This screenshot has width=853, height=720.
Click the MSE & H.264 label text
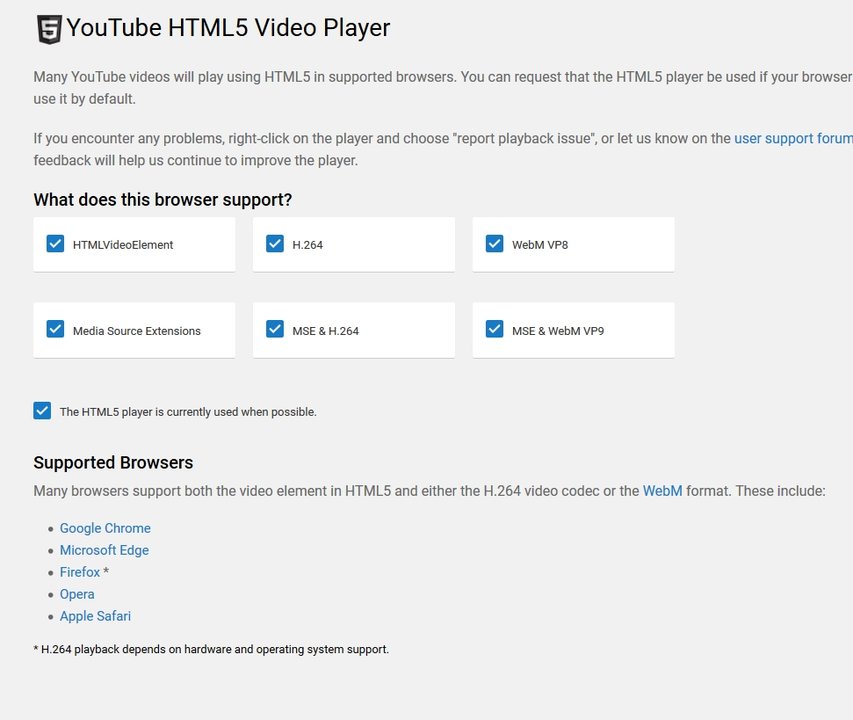[x=325, y=331]
